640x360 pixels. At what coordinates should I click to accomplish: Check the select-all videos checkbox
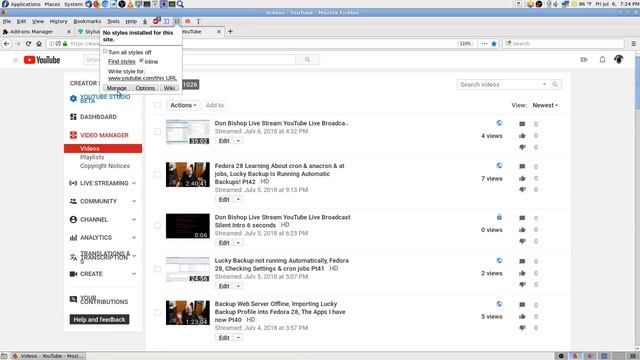(x=157, y=105)
